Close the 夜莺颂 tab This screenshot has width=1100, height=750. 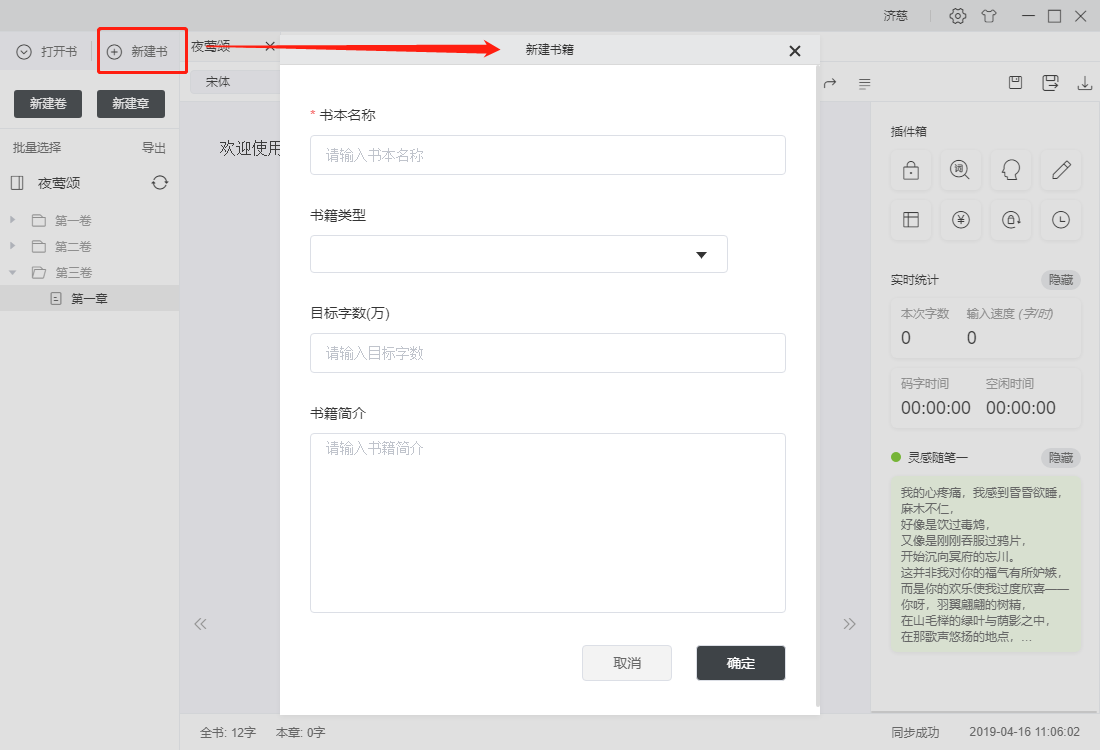click(269, 46)
